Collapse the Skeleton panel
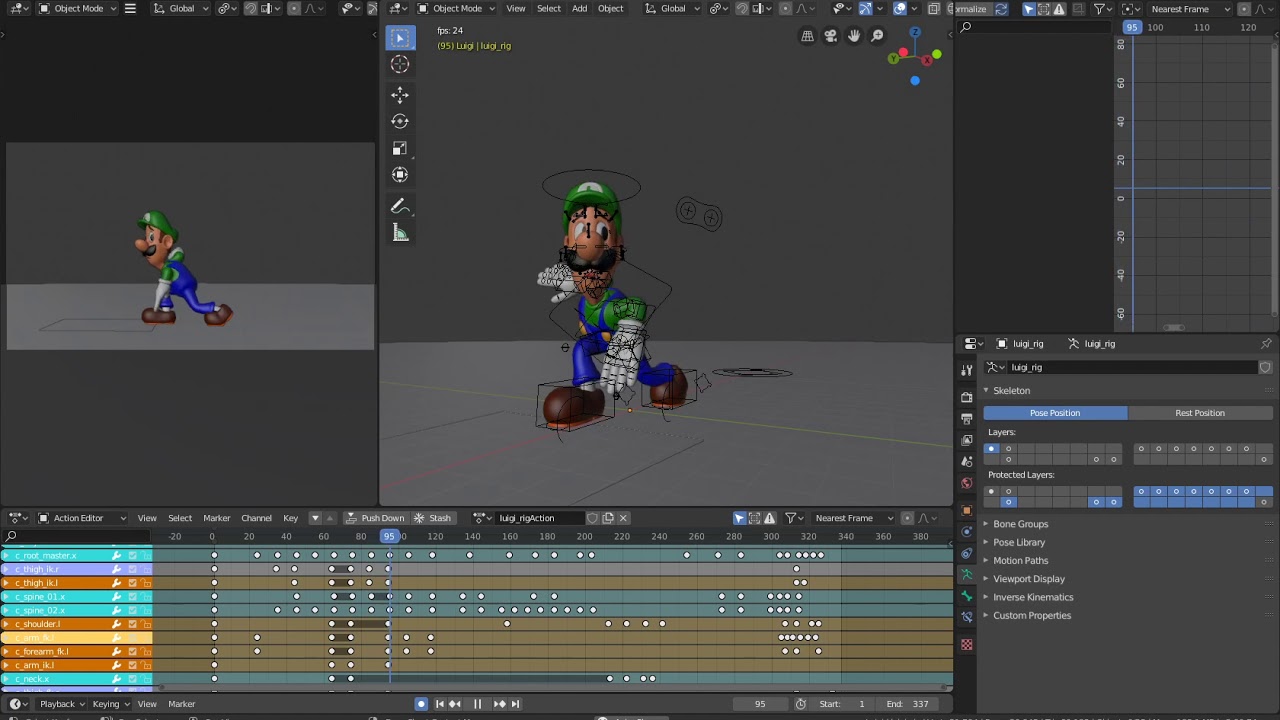This screenshot has width=1280, height=720. click(x=1011, y=390)
